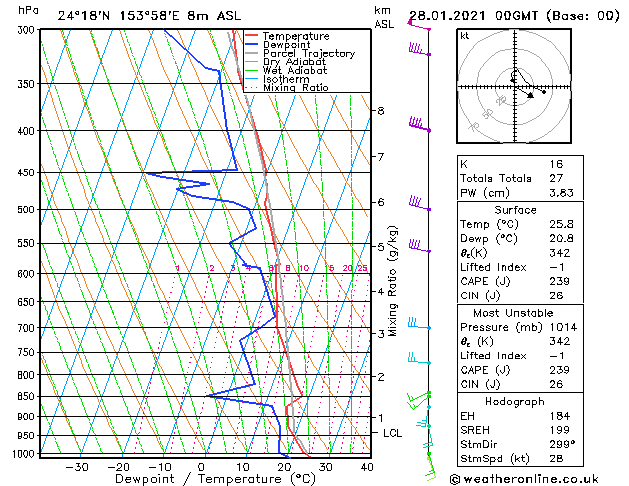Click the 5 km altitude tick label

[x=381, y=247]
